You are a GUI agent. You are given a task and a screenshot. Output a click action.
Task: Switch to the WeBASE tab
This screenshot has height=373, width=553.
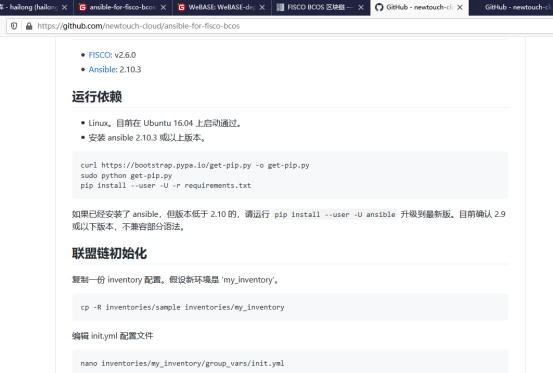coord(221,7)
